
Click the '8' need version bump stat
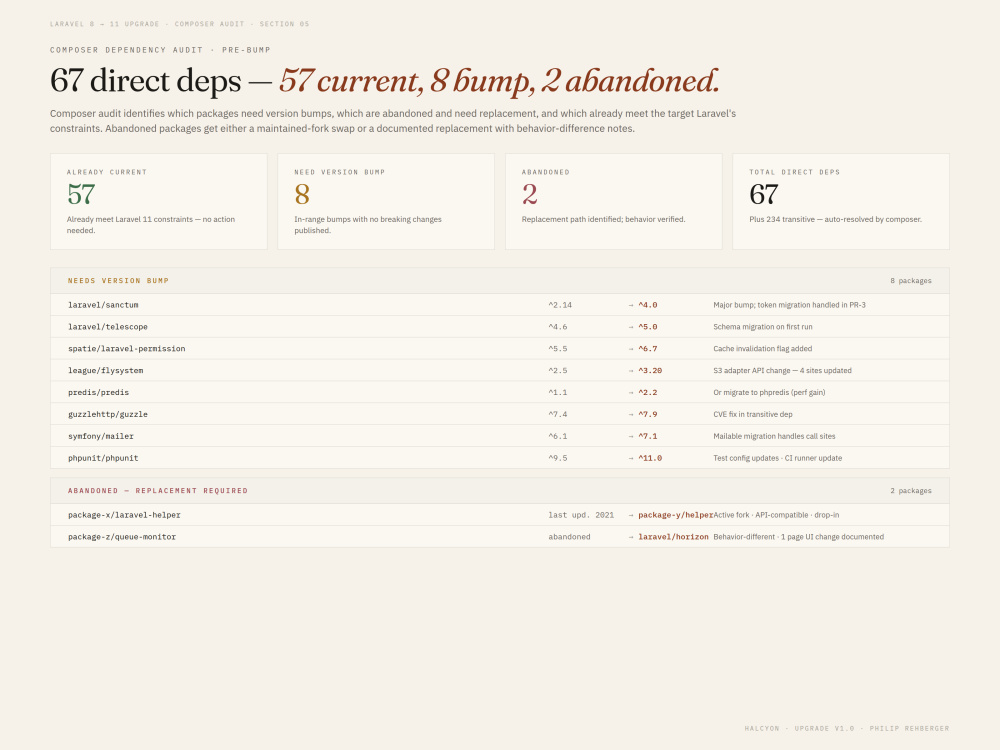(x=302, y=195)
